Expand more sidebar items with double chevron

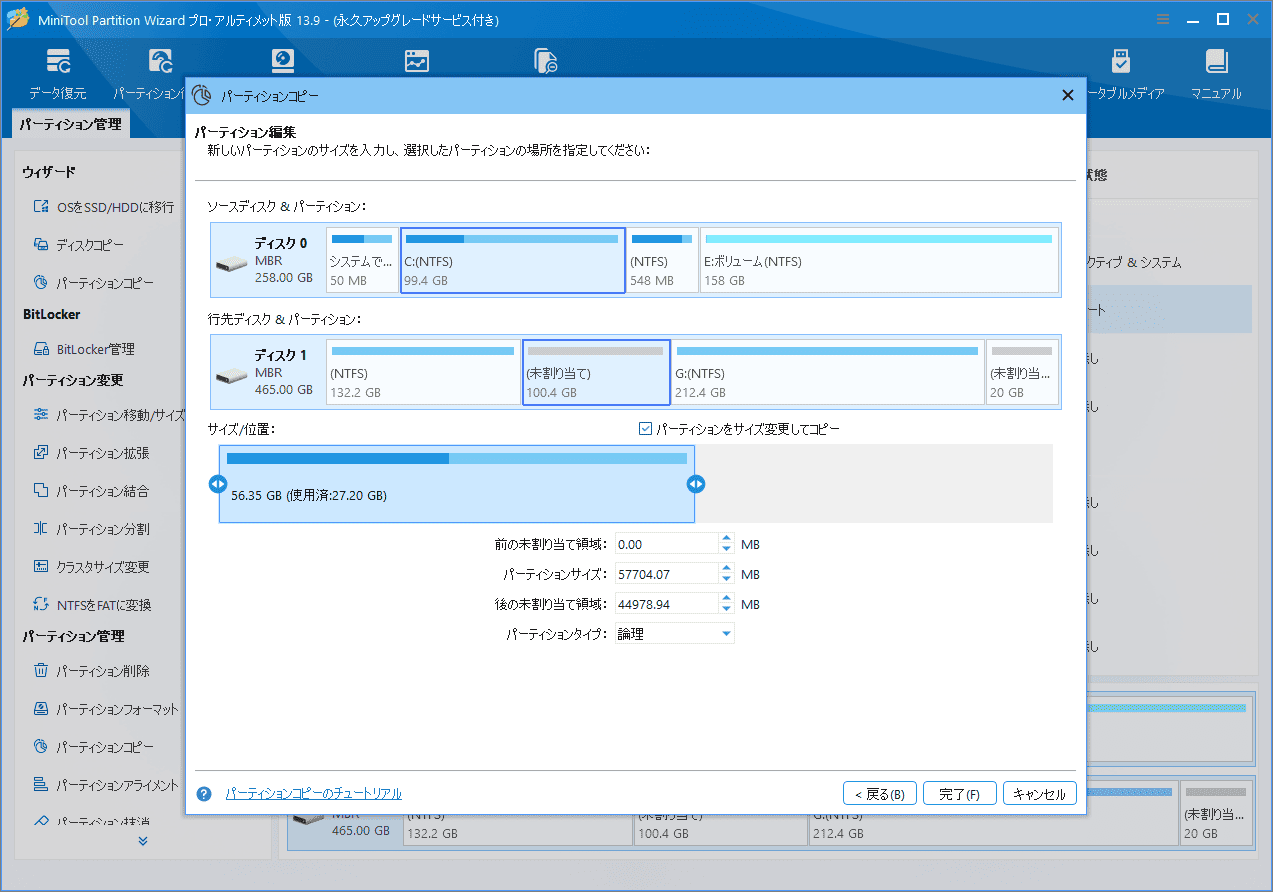143,841
